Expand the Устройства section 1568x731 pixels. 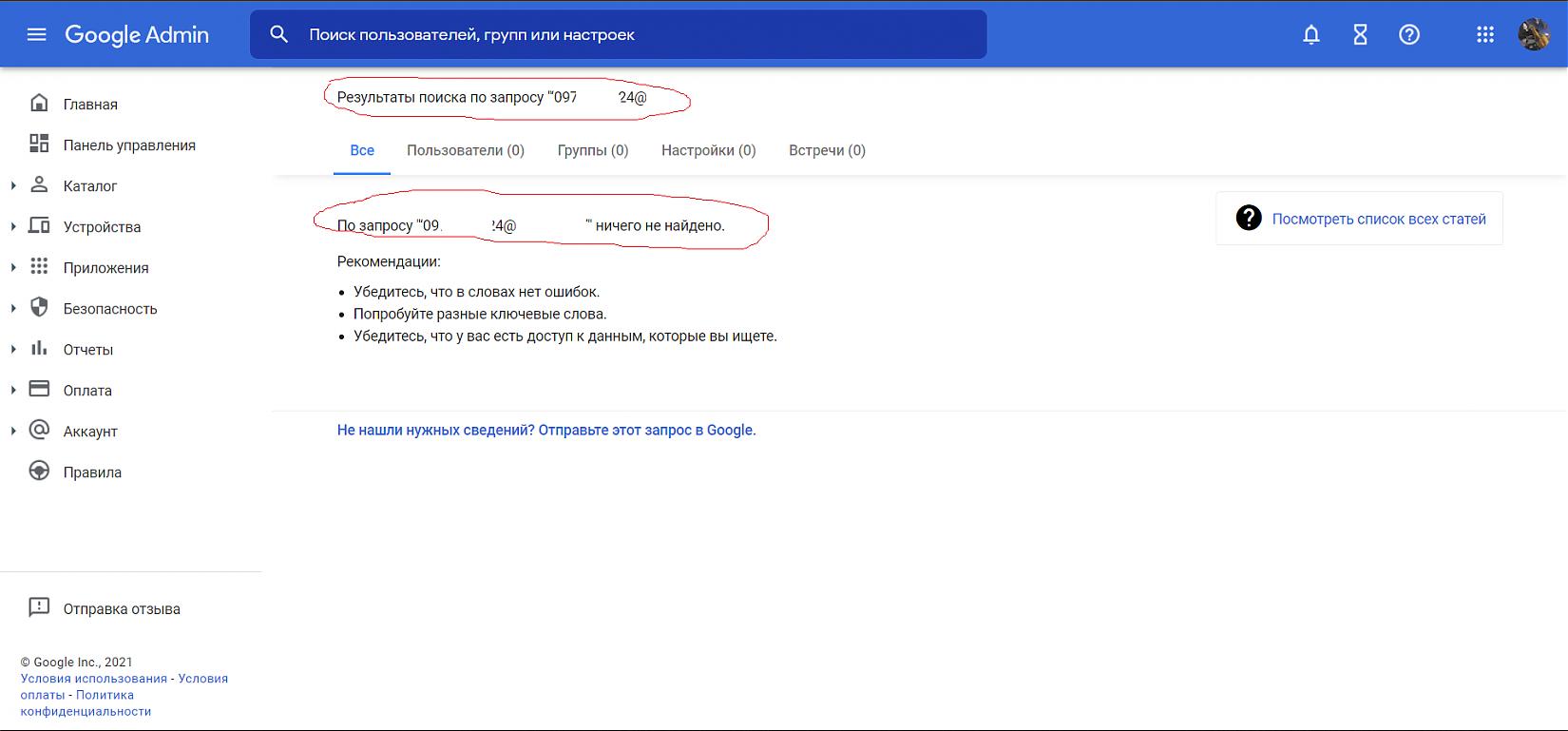click(13, 226)
